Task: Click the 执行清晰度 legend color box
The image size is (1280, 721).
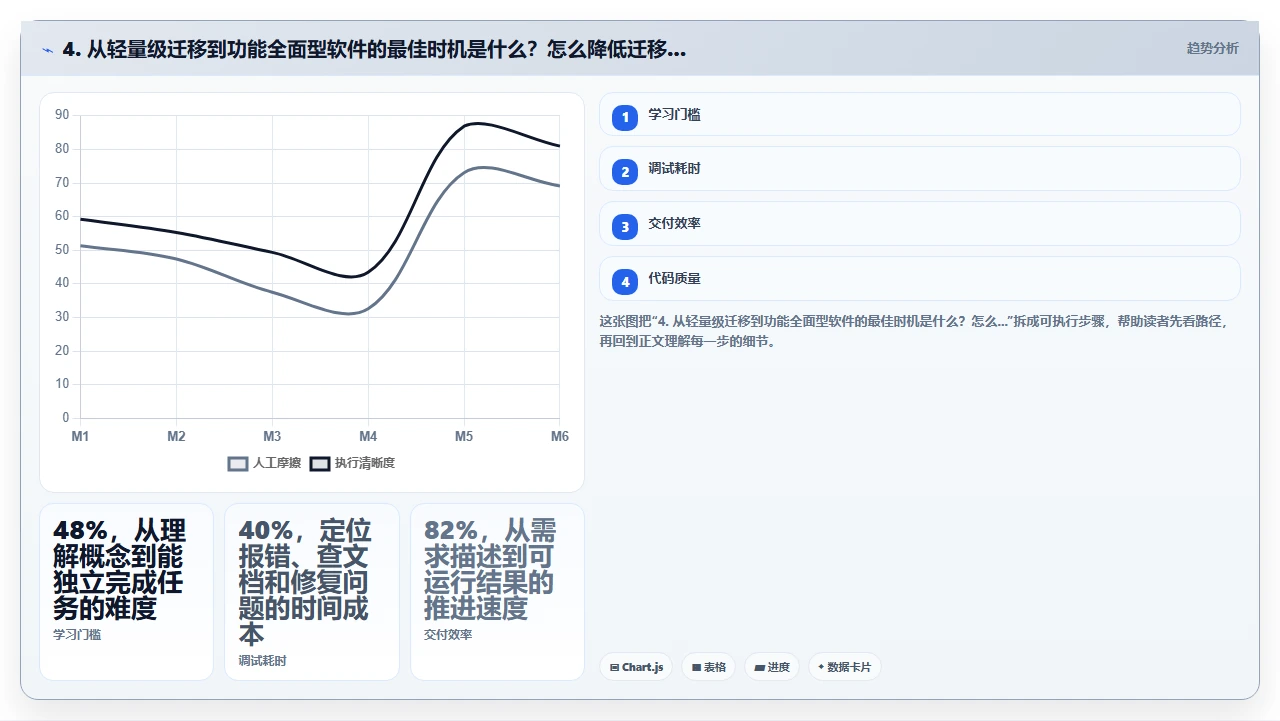Action: point(320,463)
